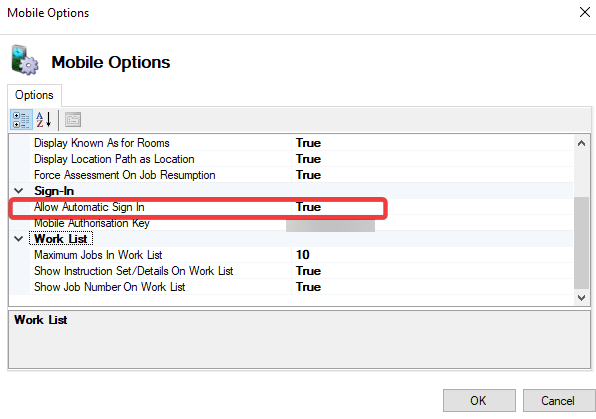Viewport: 596px width, 419px height.
Task: Click the Cancel button
Action: [558, 401]
